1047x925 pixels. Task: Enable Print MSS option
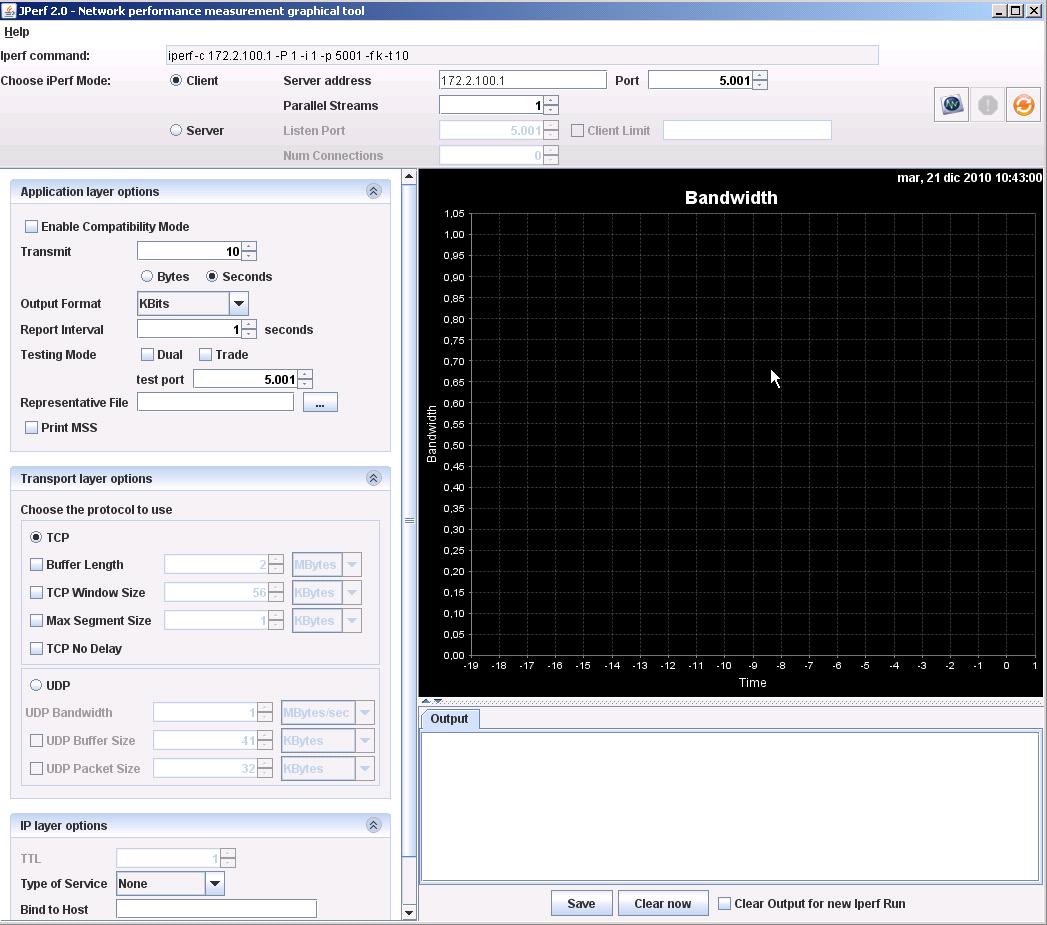pos(31,427)
